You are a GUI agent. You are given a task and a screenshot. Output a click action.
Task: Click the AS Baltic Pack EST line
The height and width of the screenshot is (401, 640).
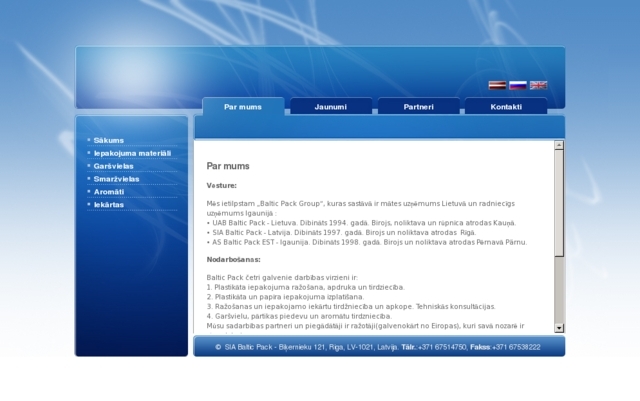pos(367,242)
